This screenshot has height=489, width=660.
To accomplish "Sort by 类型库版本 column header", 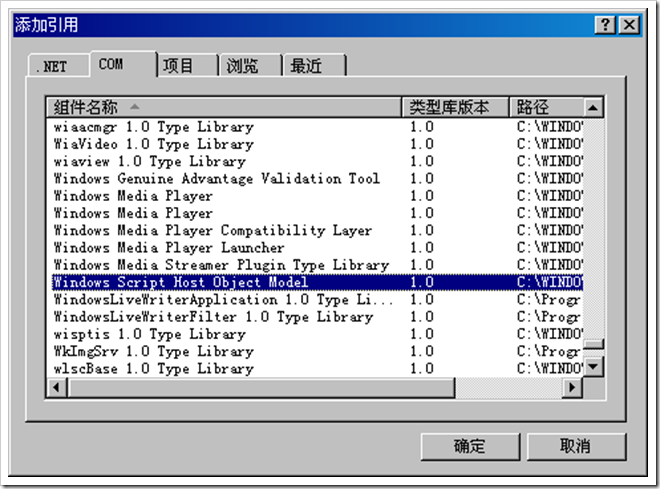I will pos(455,107).
